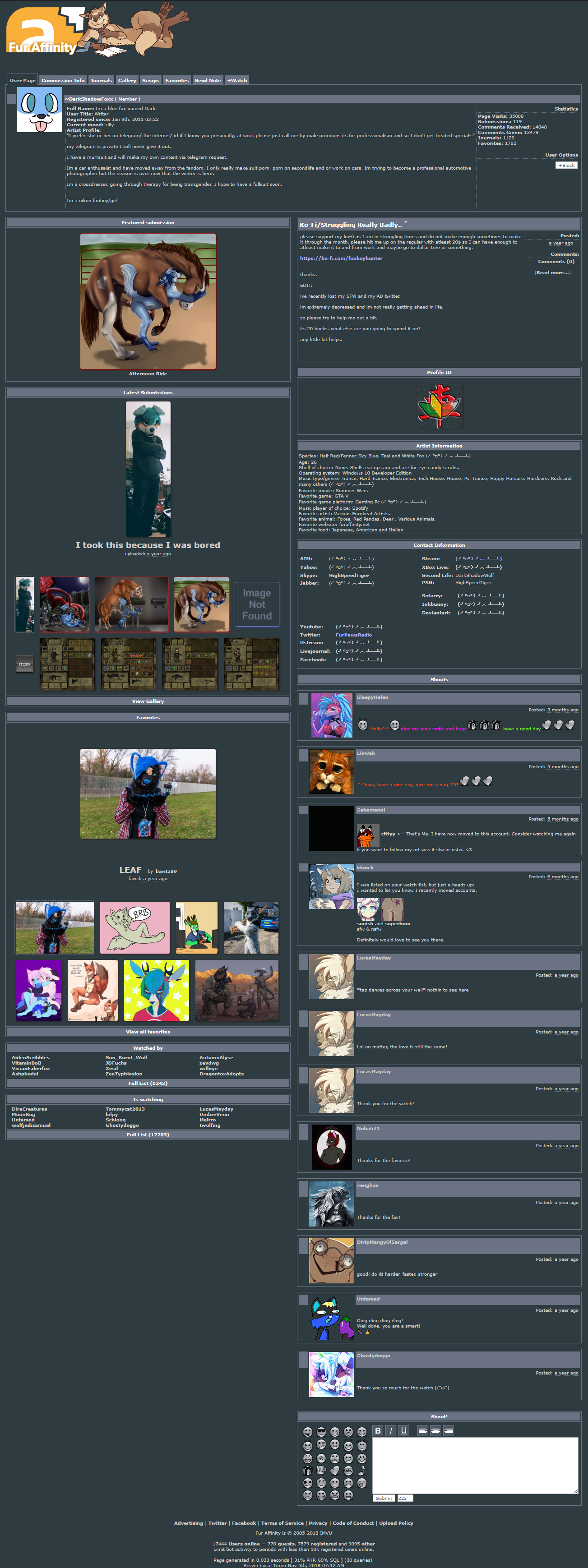Image resolution: width=588 pixels, height=1568 pixels.
Task: Open SleepyHelen's avatar in shouts
Action: point(332,716)
